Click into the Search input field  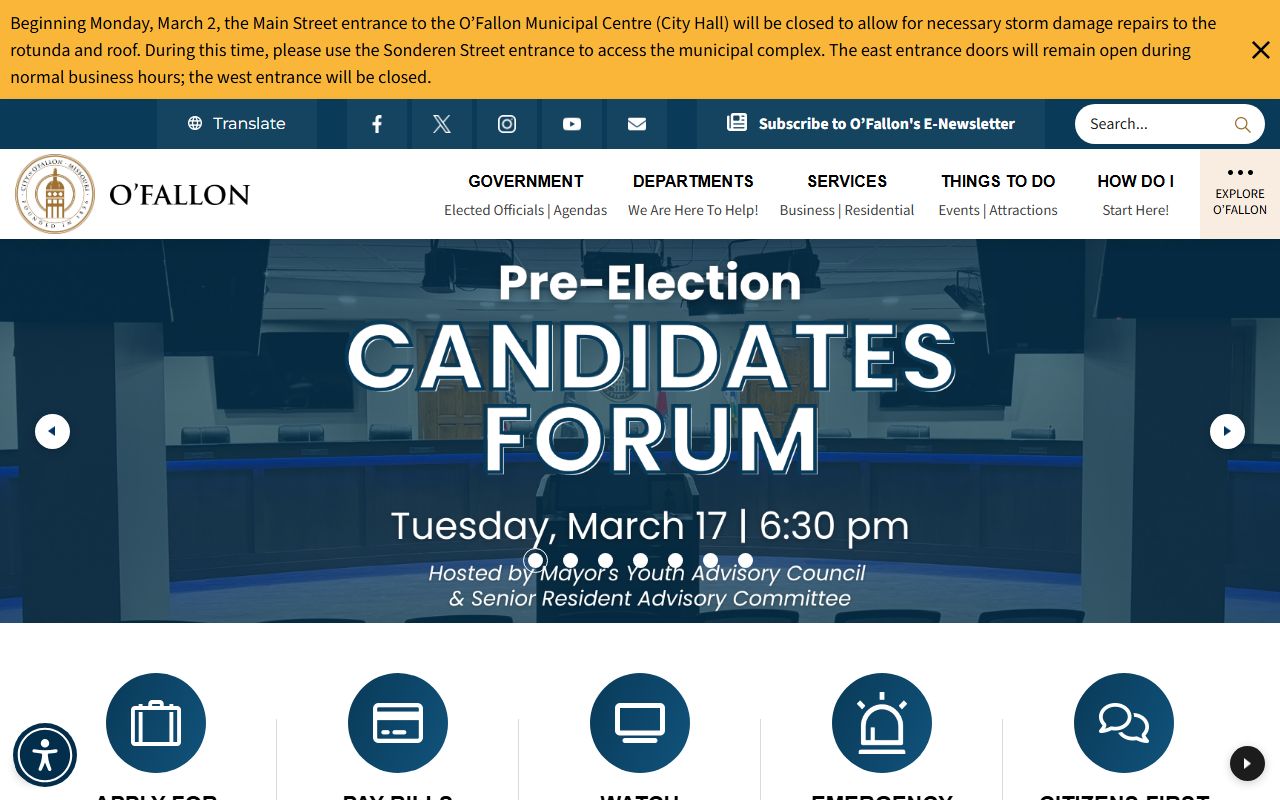pos(1155,124)
